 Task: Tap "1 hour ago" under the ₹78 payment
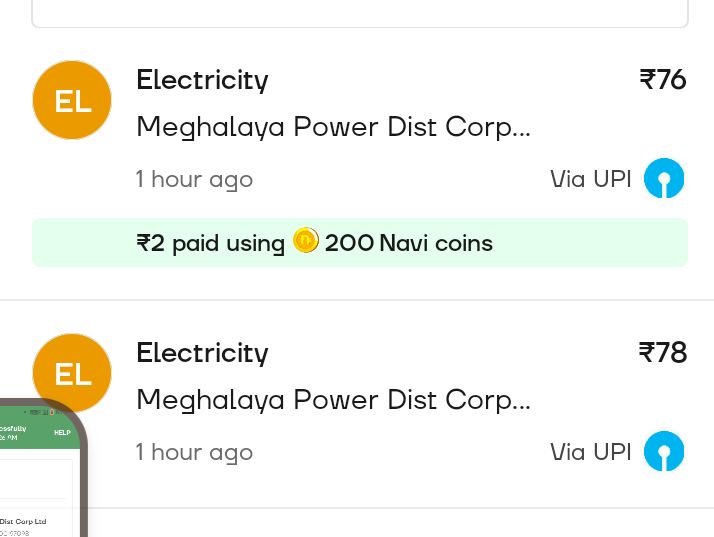tap(194, 453)
